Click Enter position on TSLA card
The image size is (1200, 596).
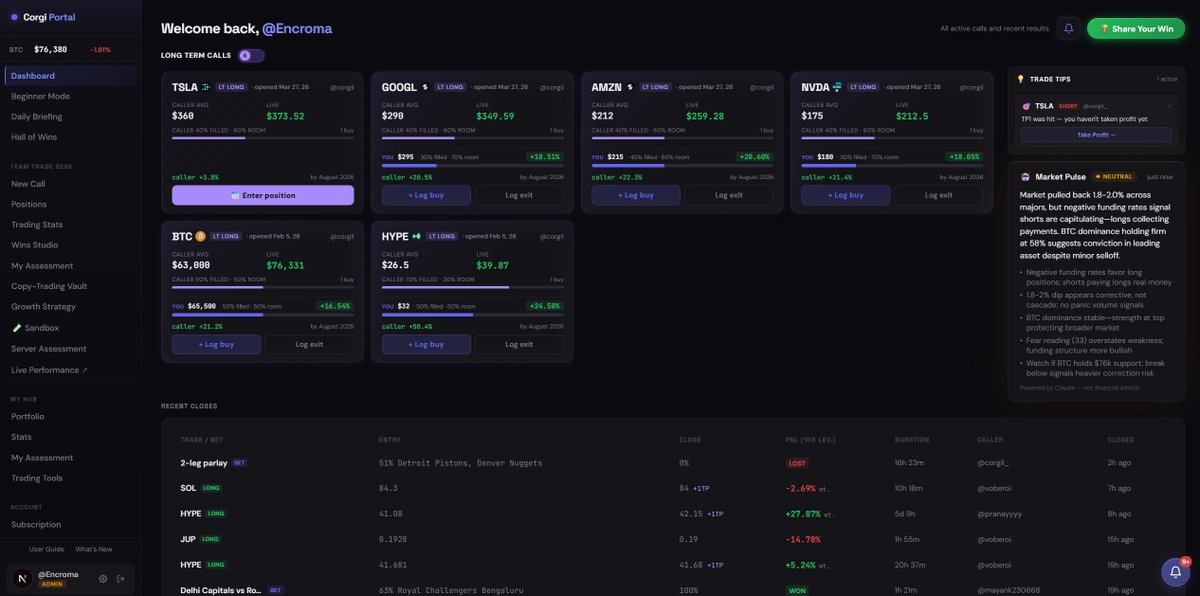point(263,195)
